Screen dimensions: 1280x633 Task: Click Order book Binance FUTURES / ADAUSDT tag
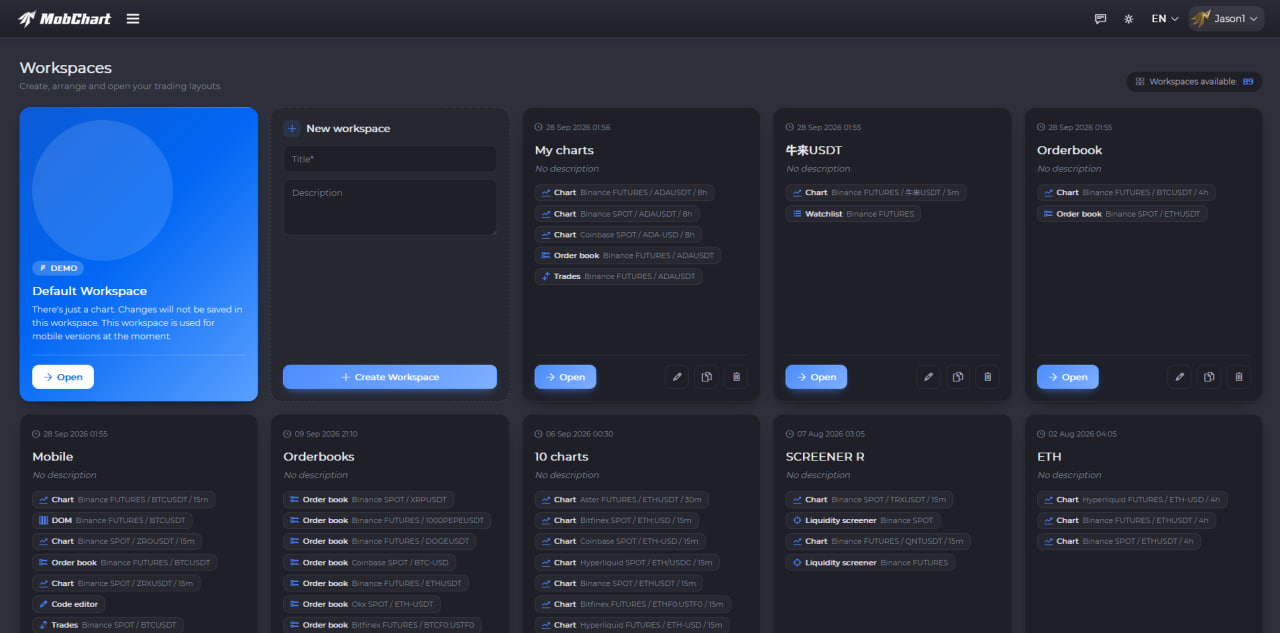[x=627, y=256]
